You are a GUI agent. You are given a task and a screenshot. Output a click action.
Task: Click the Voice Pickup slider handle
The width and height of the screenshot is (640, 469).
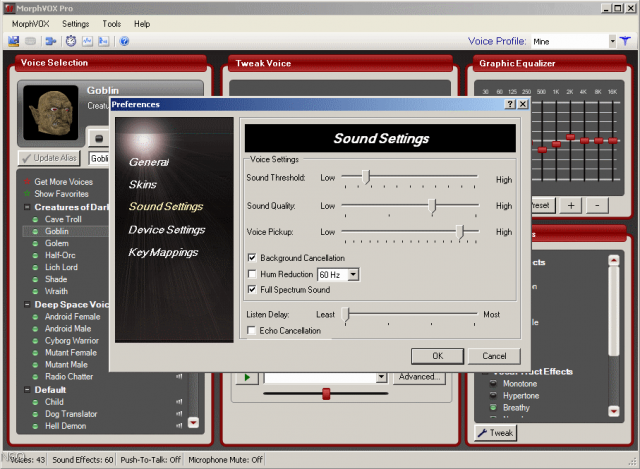(460, 232)
